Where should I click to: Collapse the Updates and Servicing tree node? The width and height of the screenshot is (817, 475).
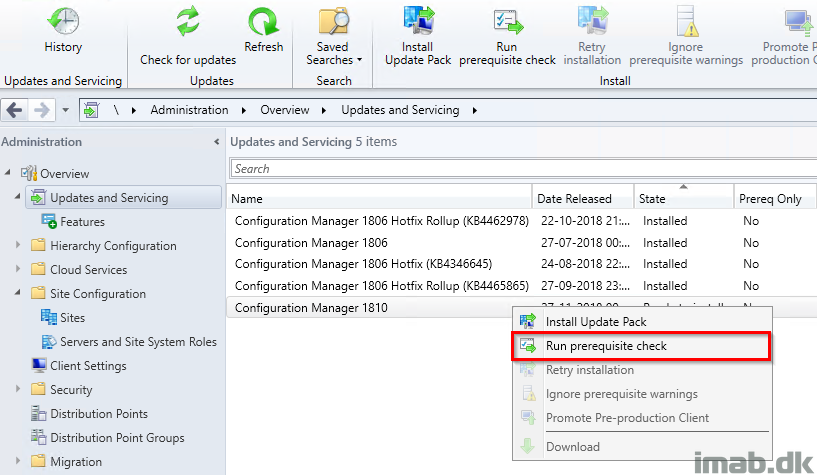tap(17, 196)
